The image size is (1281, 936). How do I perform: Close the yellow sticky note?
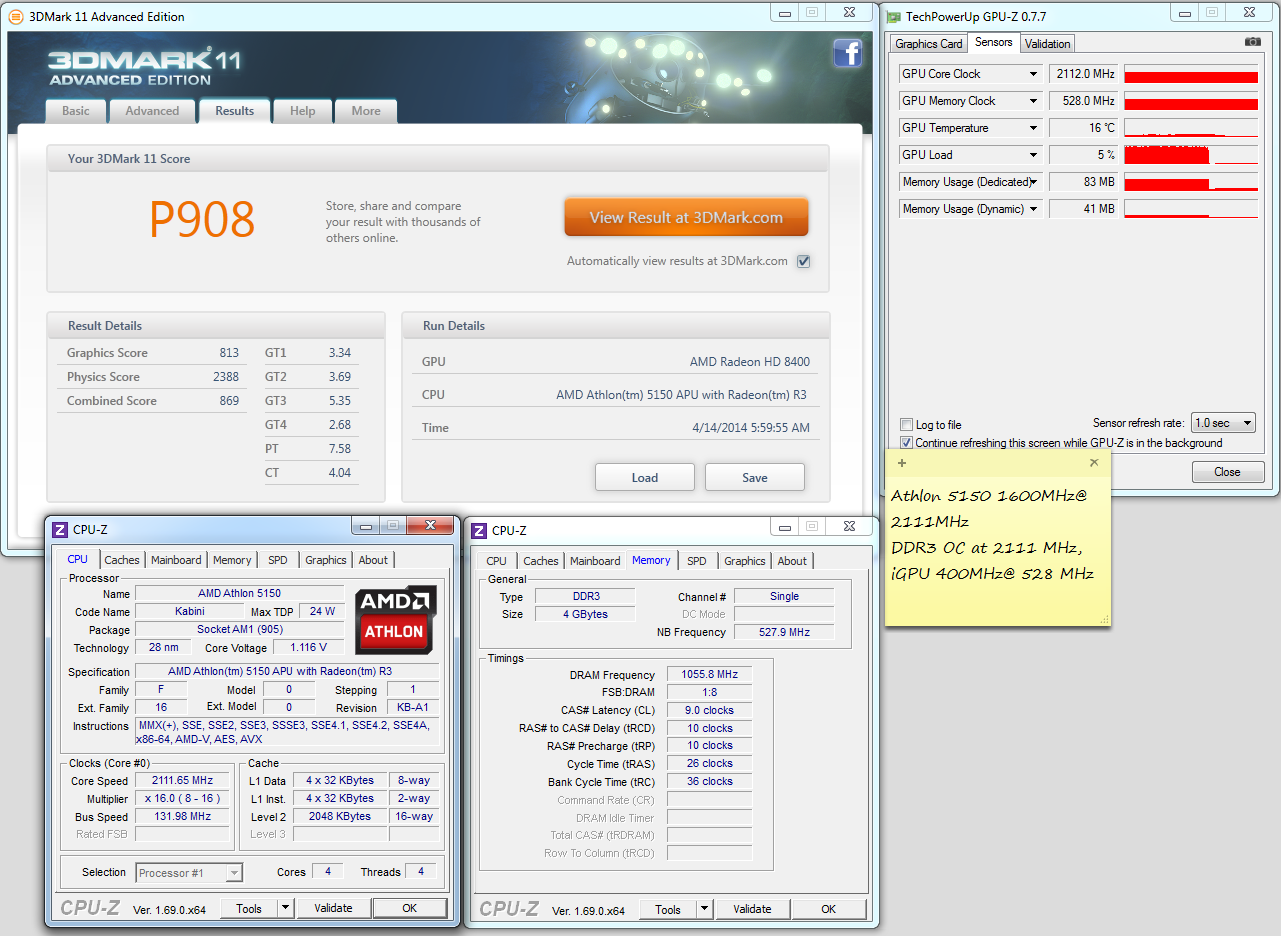click(1094, 463)
